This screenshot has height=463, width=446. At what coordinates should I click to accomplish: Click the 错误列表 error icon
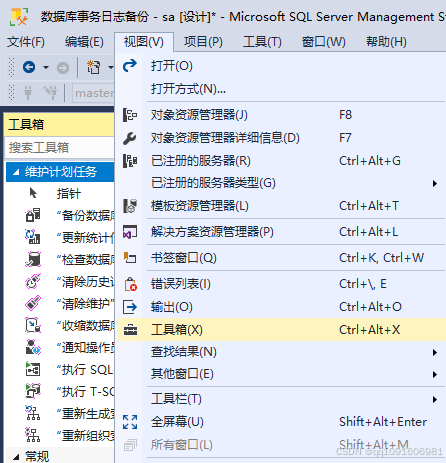tap(130, 284)
